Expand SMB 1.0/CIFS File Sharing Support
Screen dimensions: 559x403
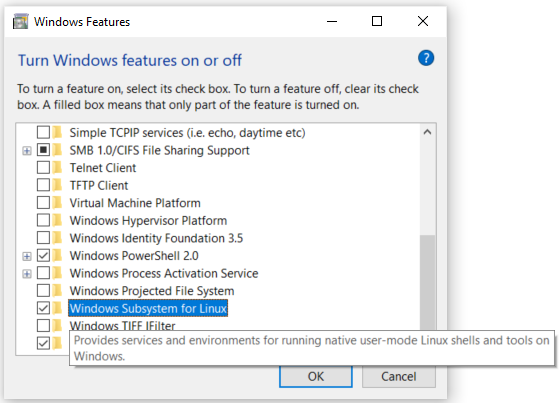coord(27,151)
